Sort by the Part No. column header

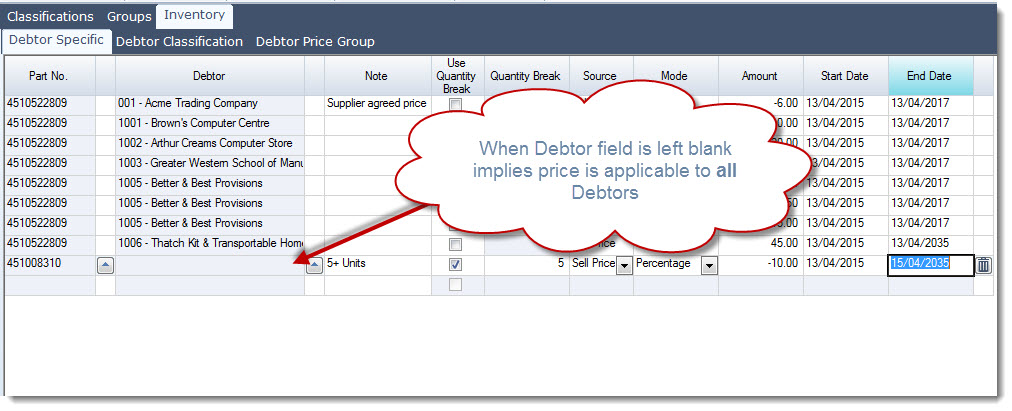point(48,76)
